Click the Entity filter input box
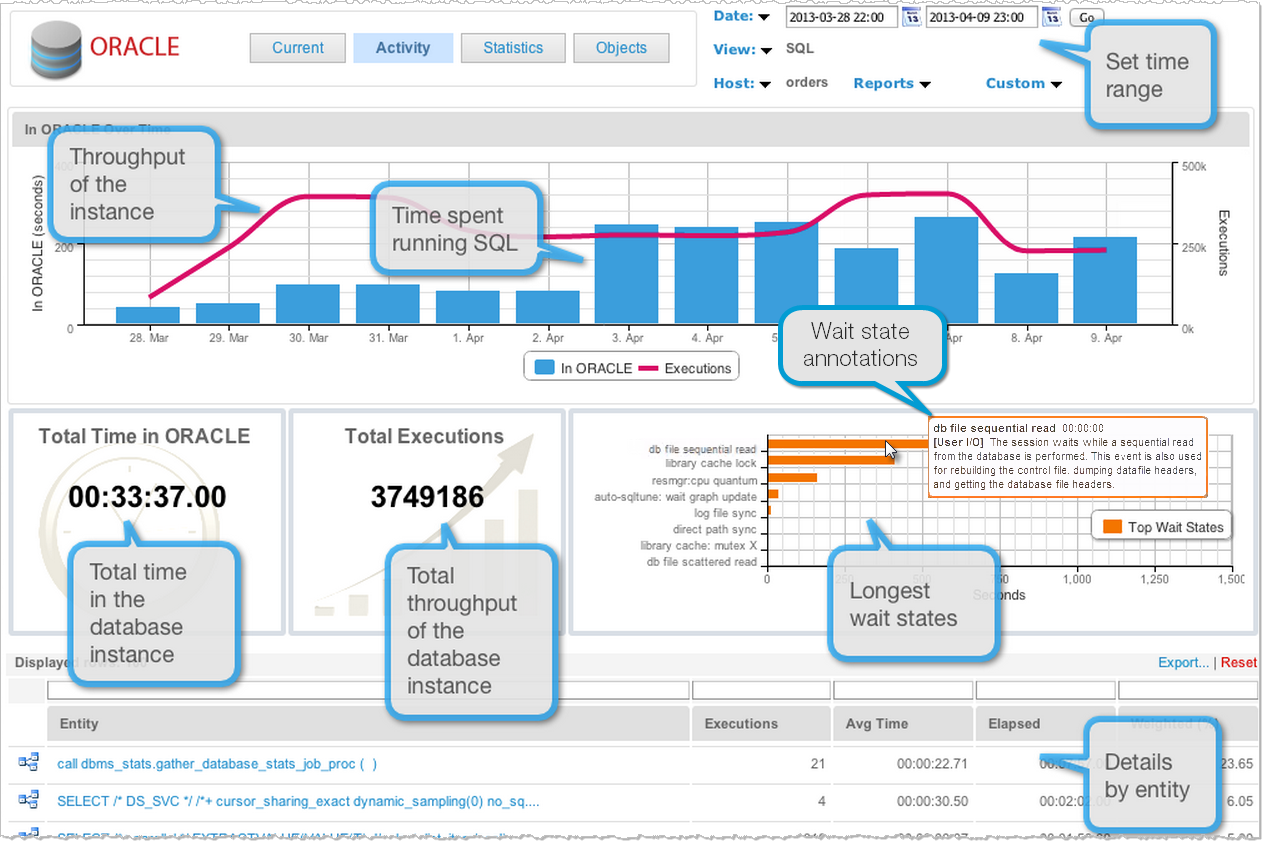Image resolution: width=1266 pixels, height=847 pixels. pyautogui.click(x=368, y=690)
